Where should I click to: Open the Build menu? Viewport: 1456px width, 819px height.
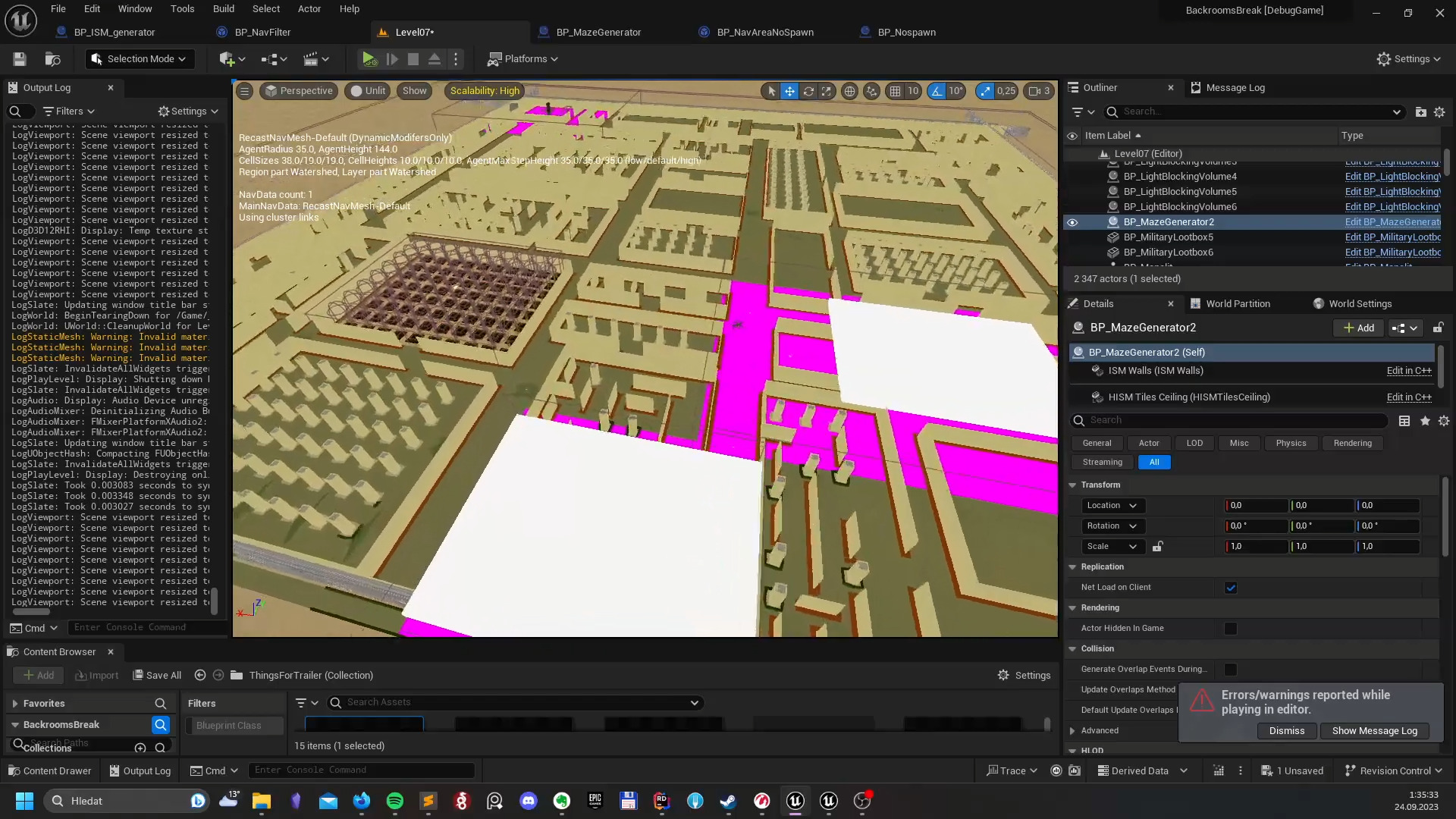pos(223,9)
